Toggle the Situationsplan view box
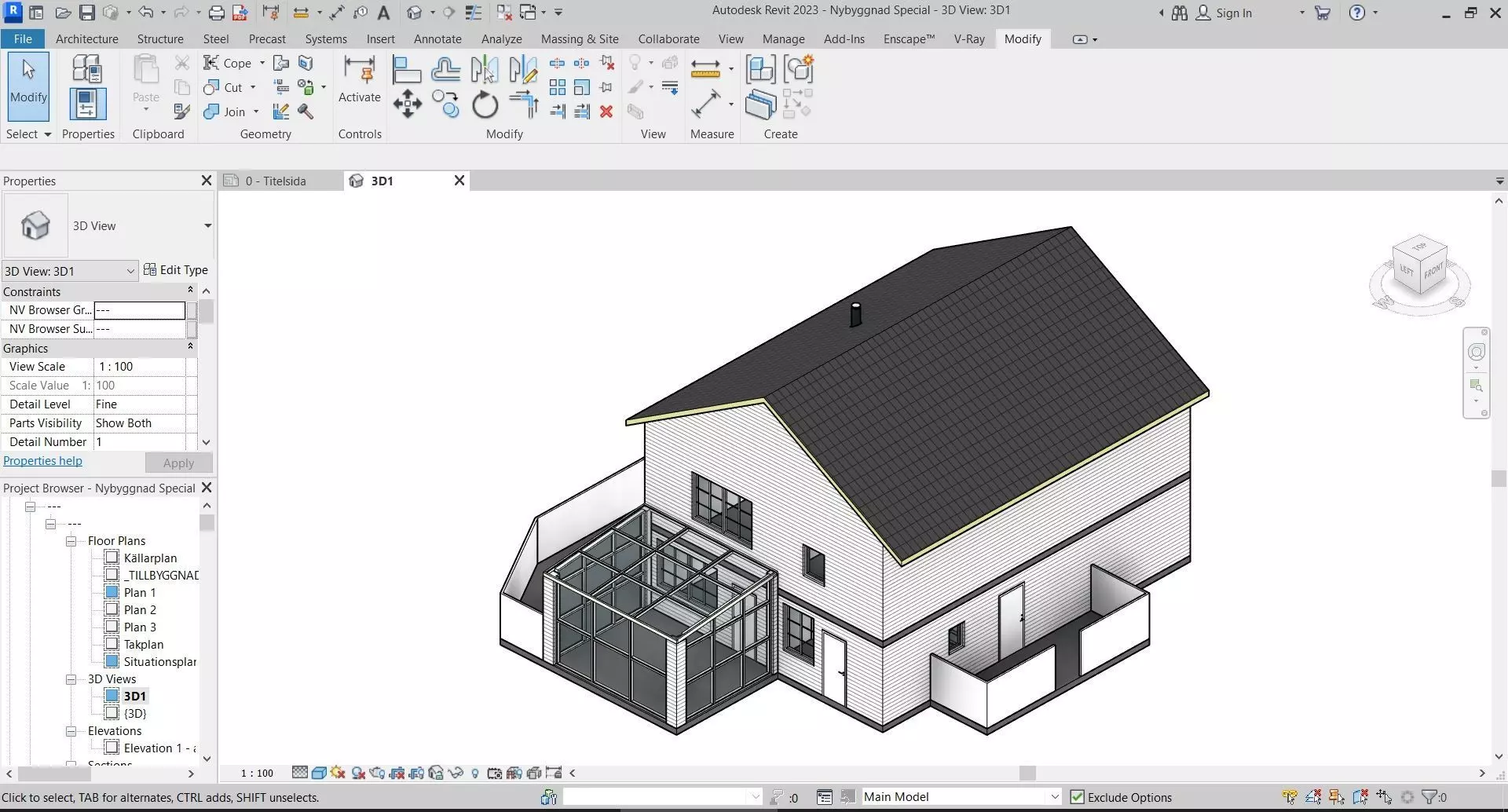1508x812 pixels. [x=112, y=661]
